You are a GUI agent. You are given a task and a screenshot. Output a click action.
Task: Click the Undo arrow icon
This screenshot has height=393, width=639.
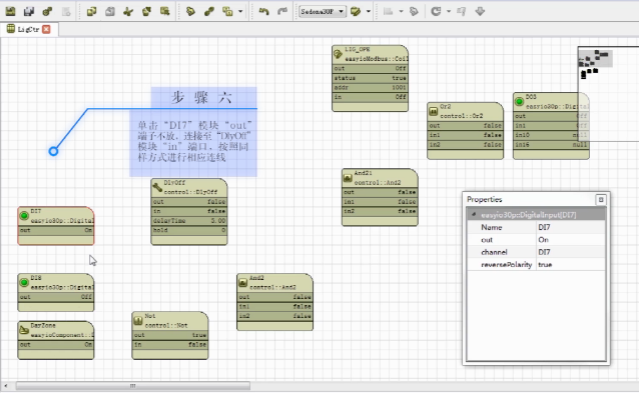(264, 11)
